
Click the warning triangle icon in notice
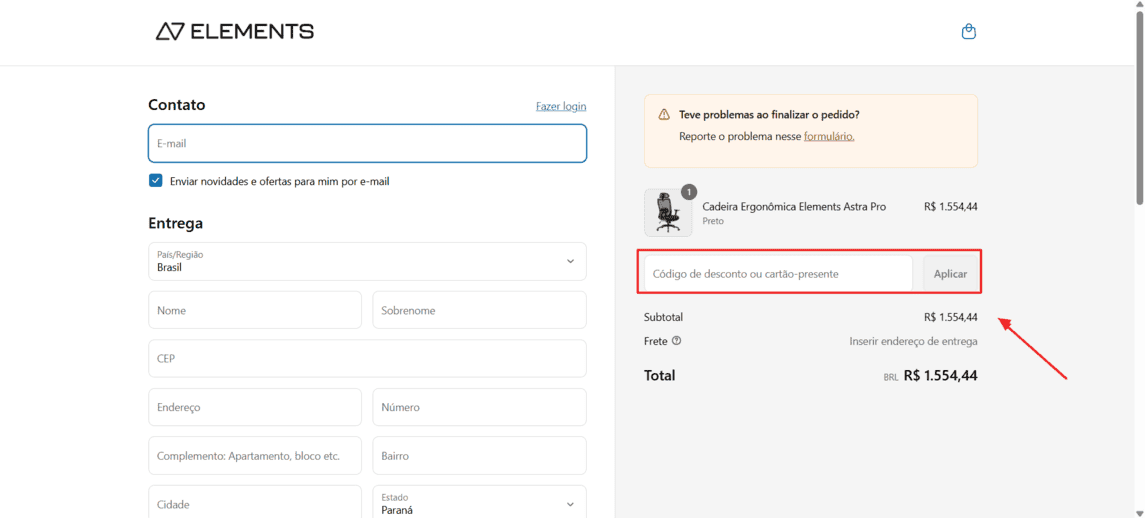point(664,115)
